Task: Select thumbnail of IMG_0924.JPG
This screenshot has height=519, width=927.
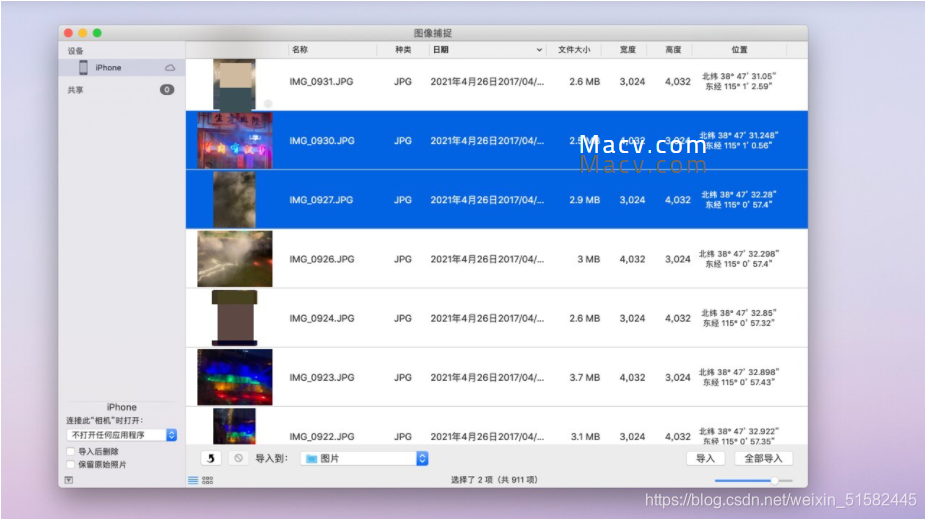Action: (235, 318)
